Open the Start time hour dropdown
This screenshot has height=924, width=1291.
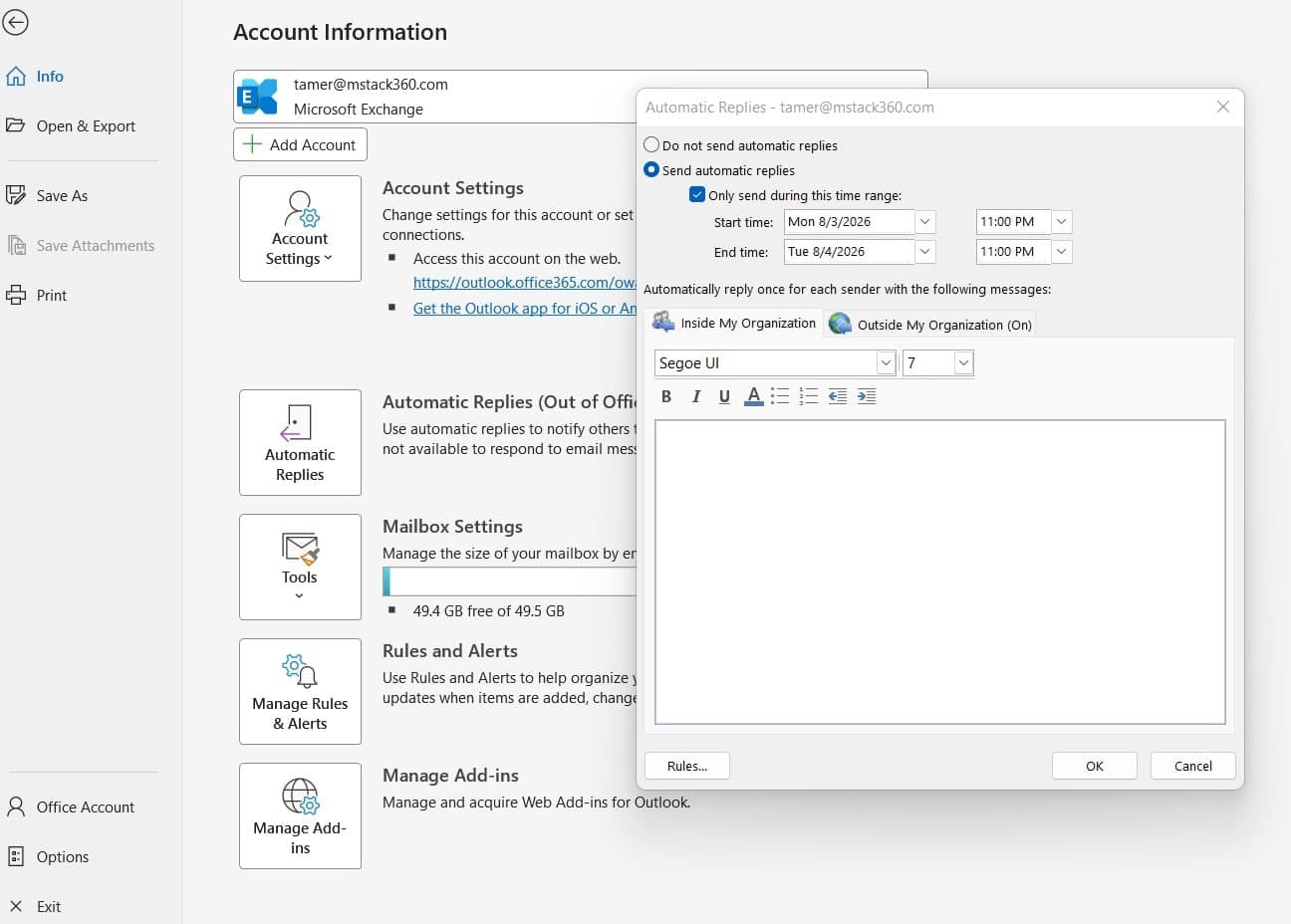click(1062, 222)
